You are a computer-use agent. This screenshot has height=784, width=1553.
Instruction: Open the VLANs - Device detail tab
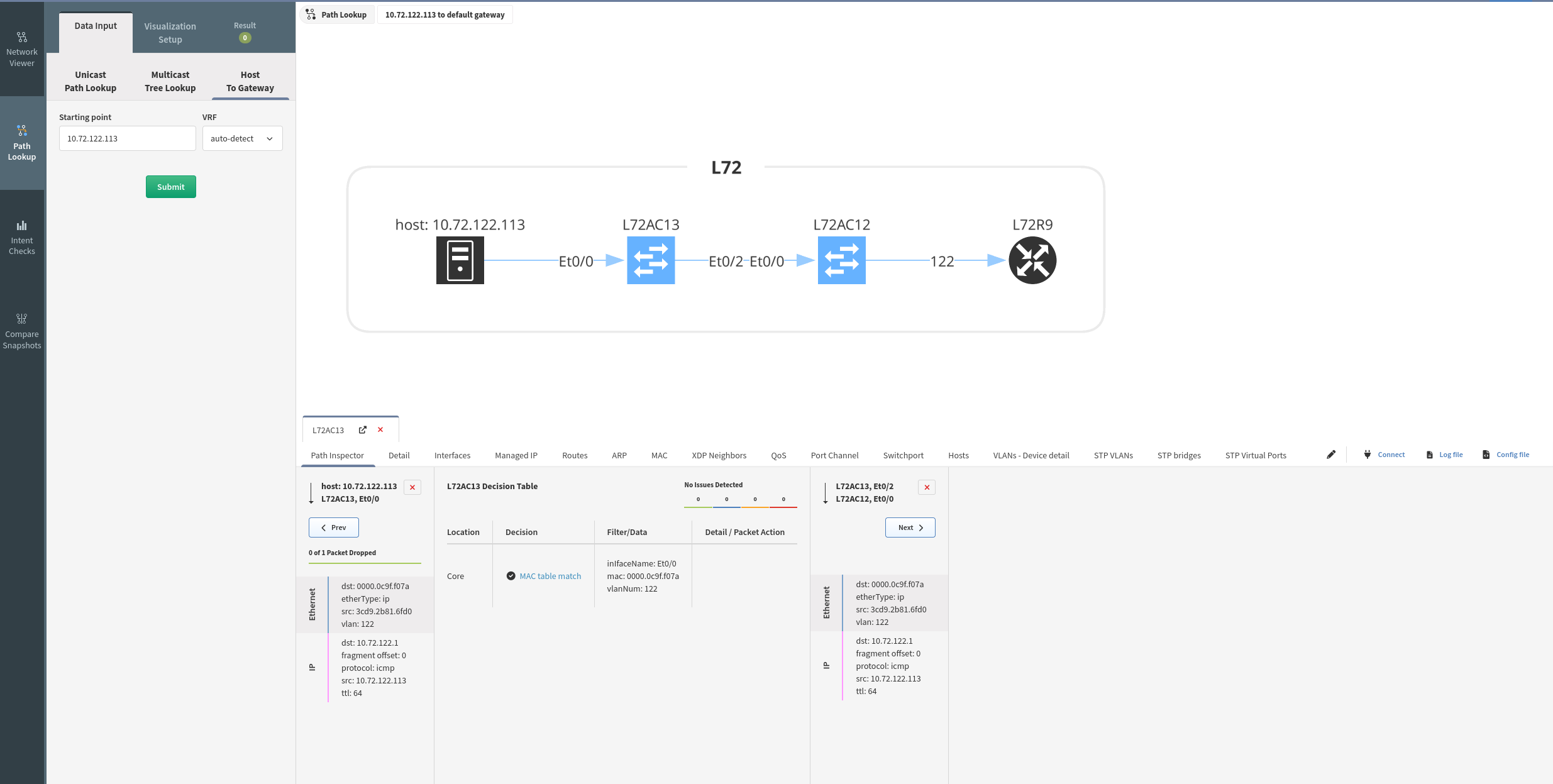[1031, 455]
